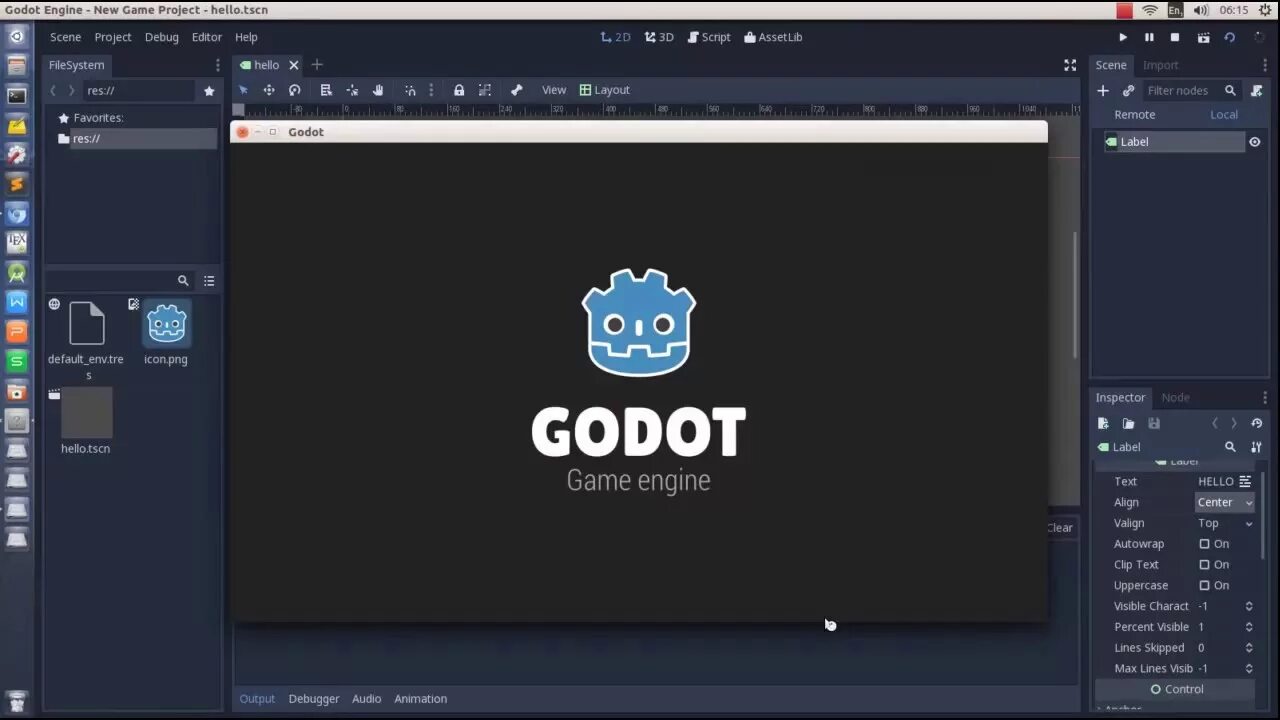Viewport: 1280px width, 720px height.
Task: Switch to Script workspace
Action: point(709,37)
